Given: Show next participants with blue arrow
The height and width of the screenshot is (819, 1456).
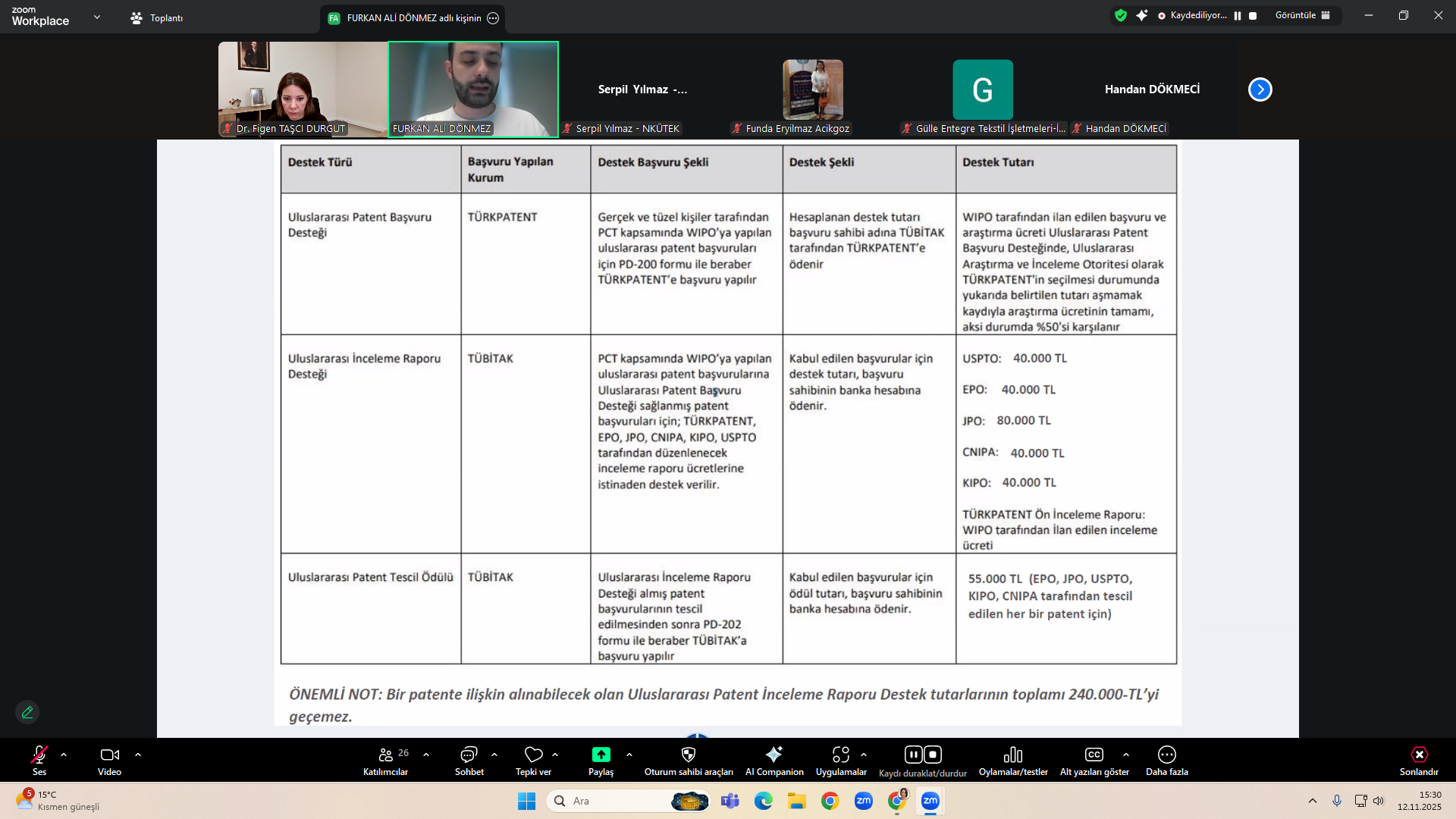Looking at the screenshot, I should tap(1260, 89).
